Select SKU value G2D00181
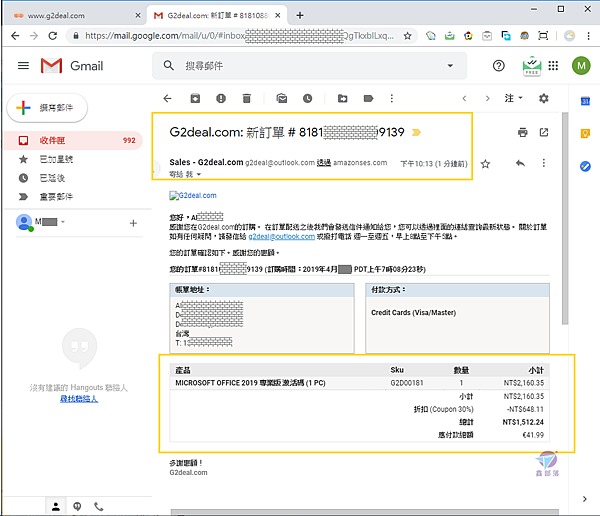Viewport: 600px width, 516px height. pos(407,383)
